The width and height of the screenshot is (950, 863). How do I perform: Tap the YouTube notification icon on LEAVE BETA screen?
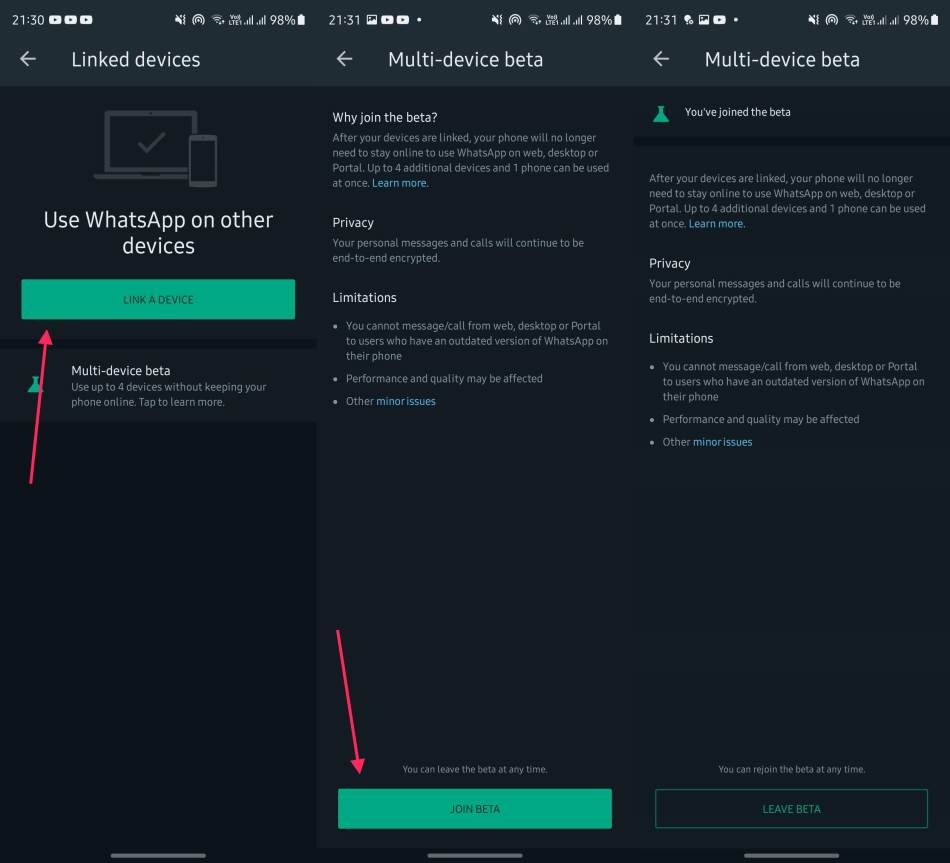[x=719, y=20]
